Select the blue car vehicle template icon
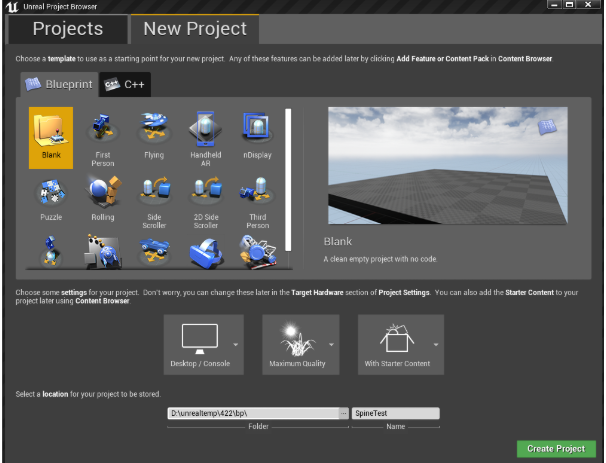Screen dimensions: 606x463 154,251
